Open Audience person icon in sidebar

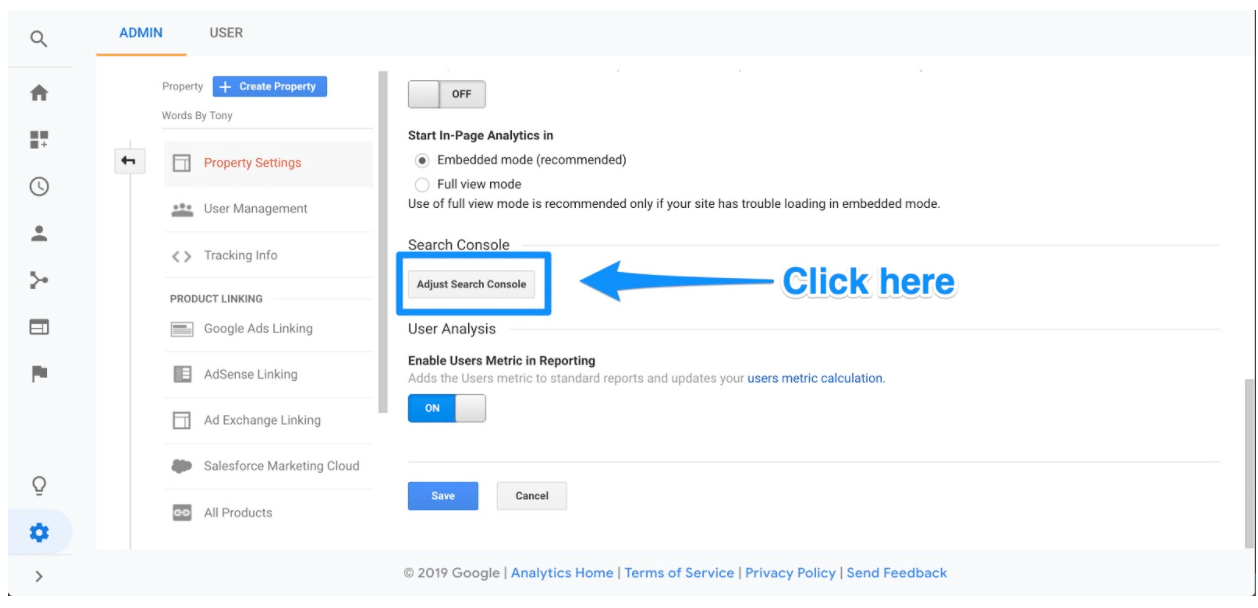click(x=39, y=234)
